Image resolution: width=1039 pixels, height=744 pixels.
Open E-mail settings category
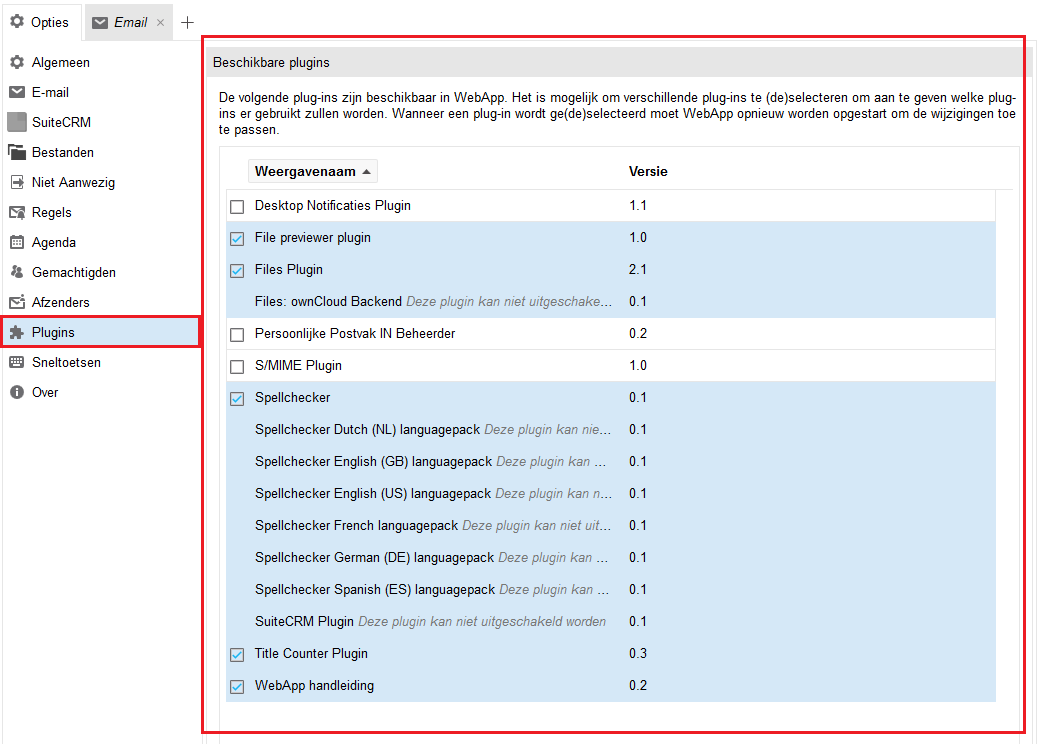[101, 92]
